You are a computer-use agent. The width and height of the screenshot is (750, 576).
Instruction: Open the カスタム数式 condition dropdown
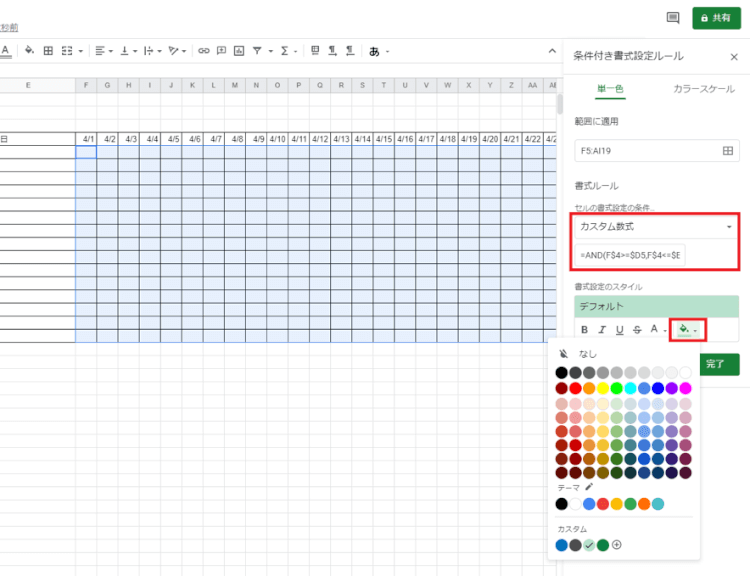tap(656, 227)
